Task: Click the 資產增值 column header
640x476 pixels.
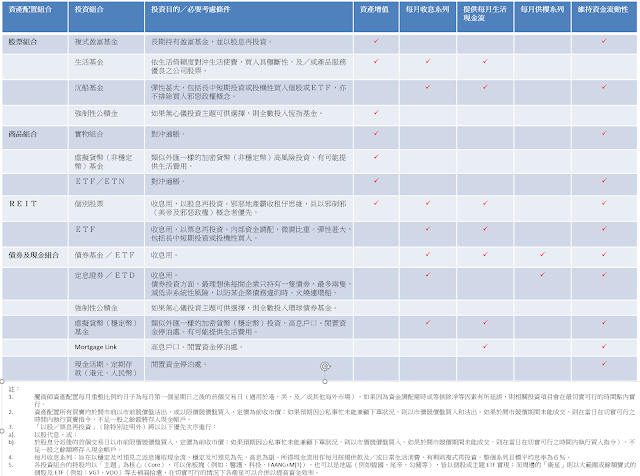Action: pos(376,17)
